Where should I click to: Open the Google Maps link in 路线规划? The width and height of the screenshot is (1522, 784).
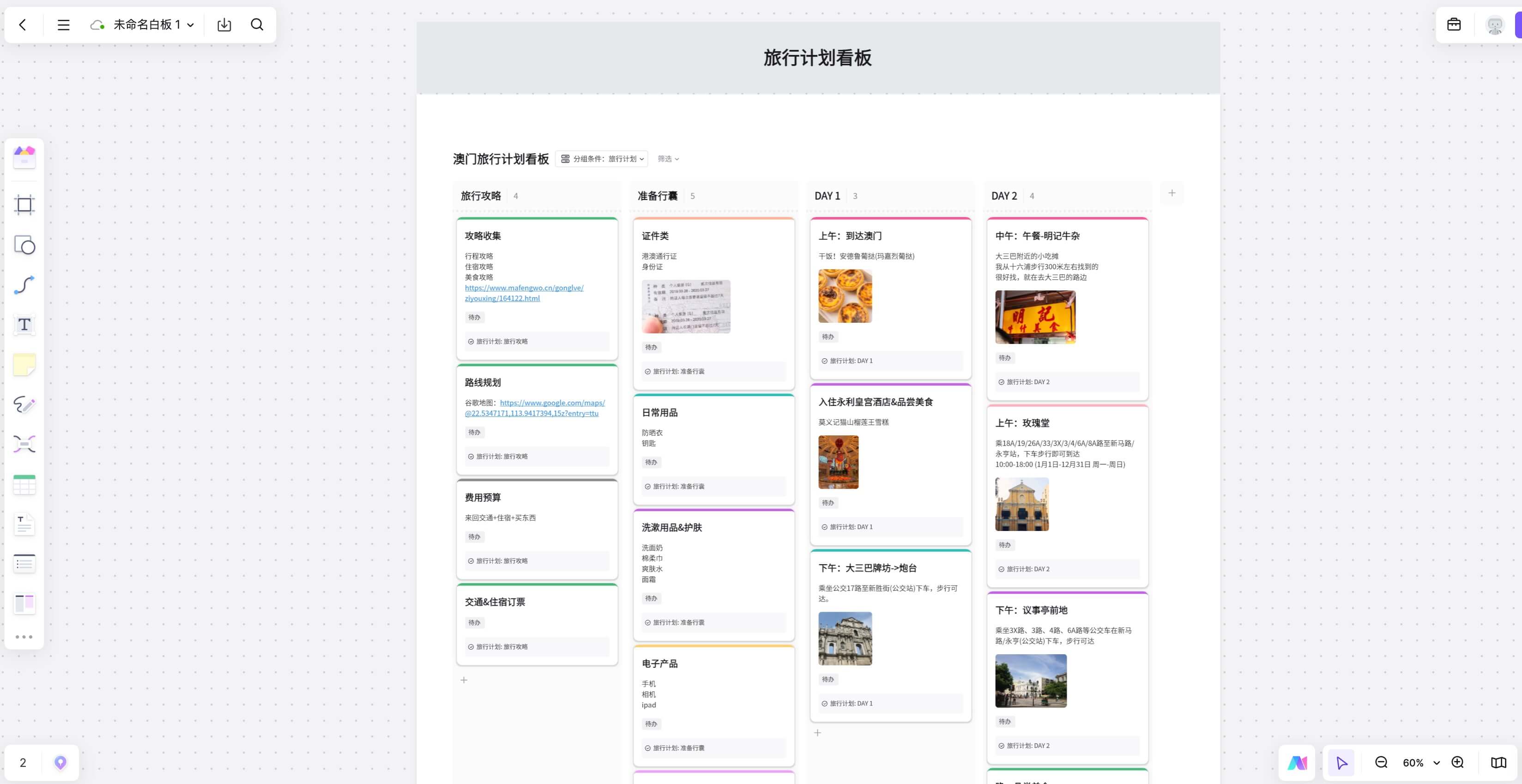tap(535, 408)
